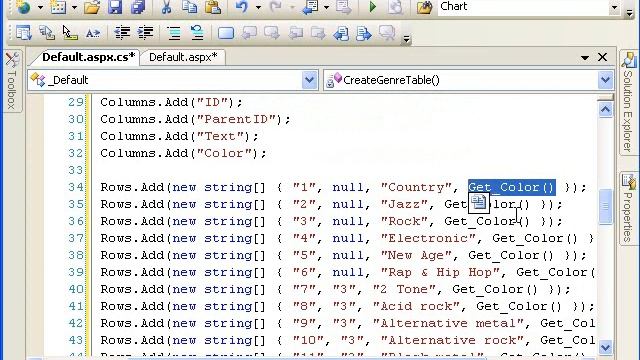The height and width of the screenshot is (360, 640).
Task: Click the Copy icon in the toolbar
Action: 189,7
